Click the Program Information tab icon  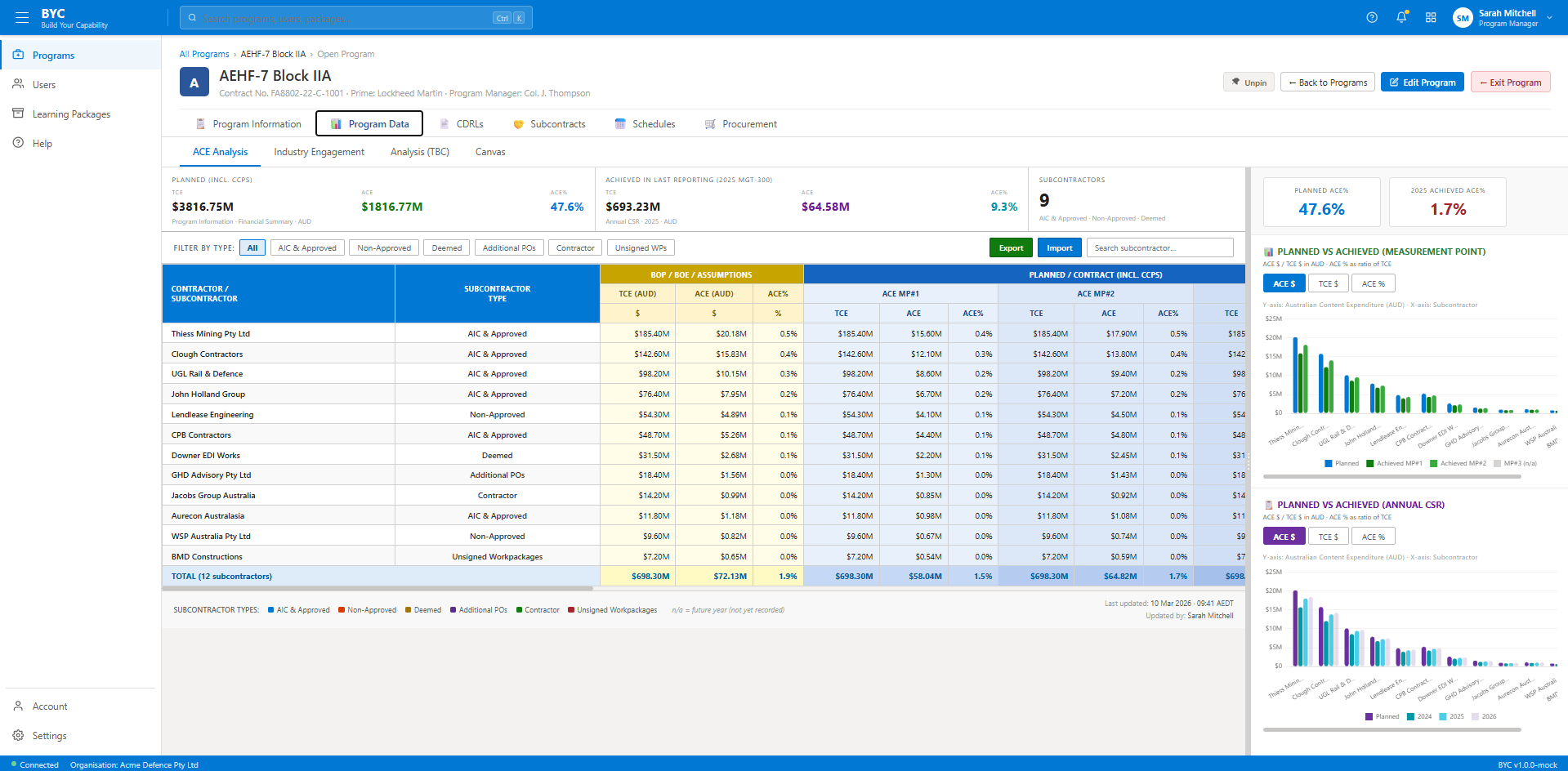(200, 124)
